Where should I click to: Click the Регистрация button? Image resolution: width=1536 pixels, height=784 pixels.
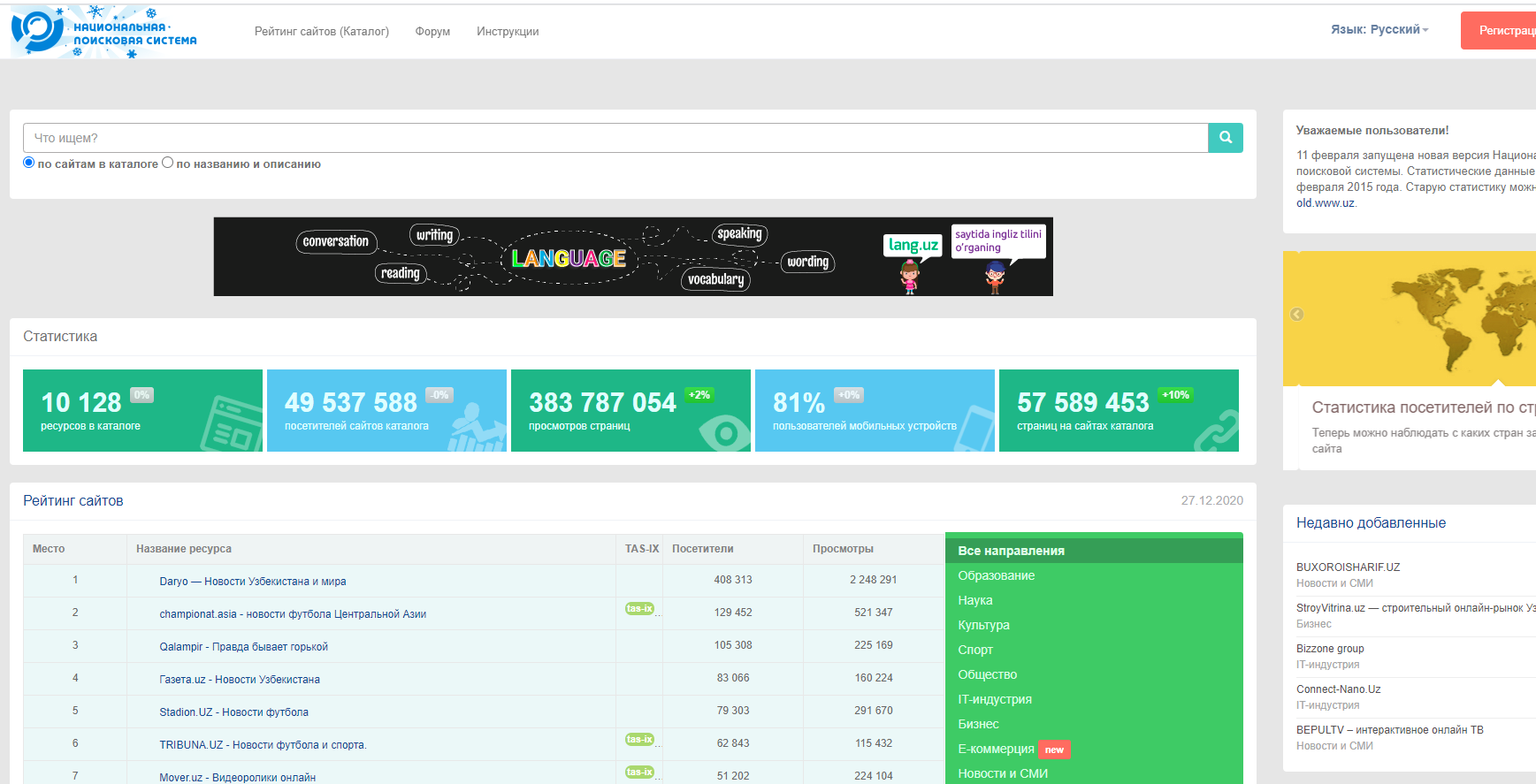coord(1498,31)
